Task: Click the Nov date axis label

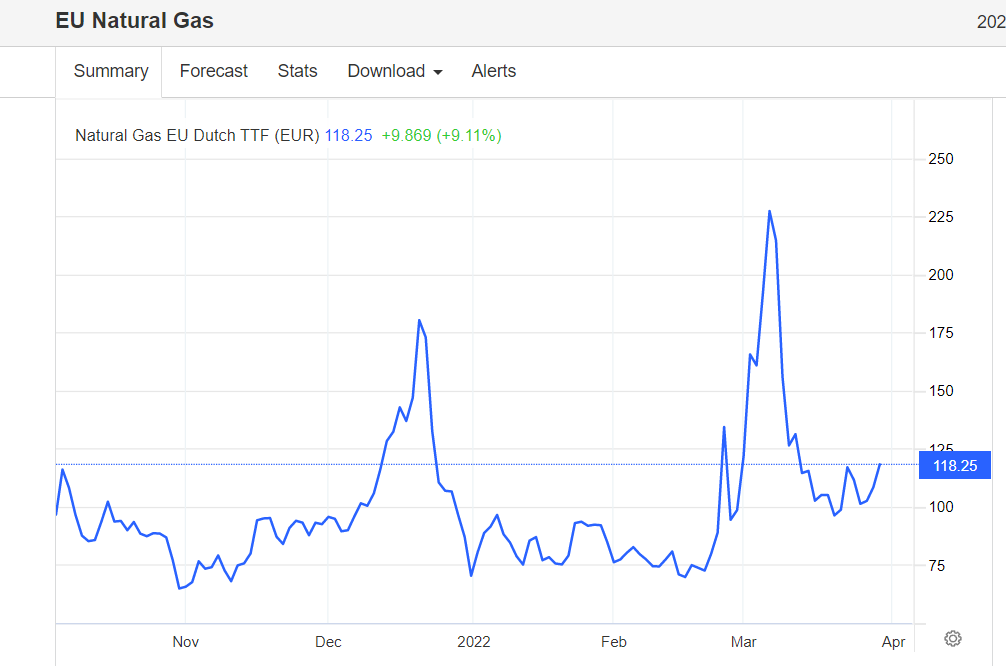Action: 185,642
